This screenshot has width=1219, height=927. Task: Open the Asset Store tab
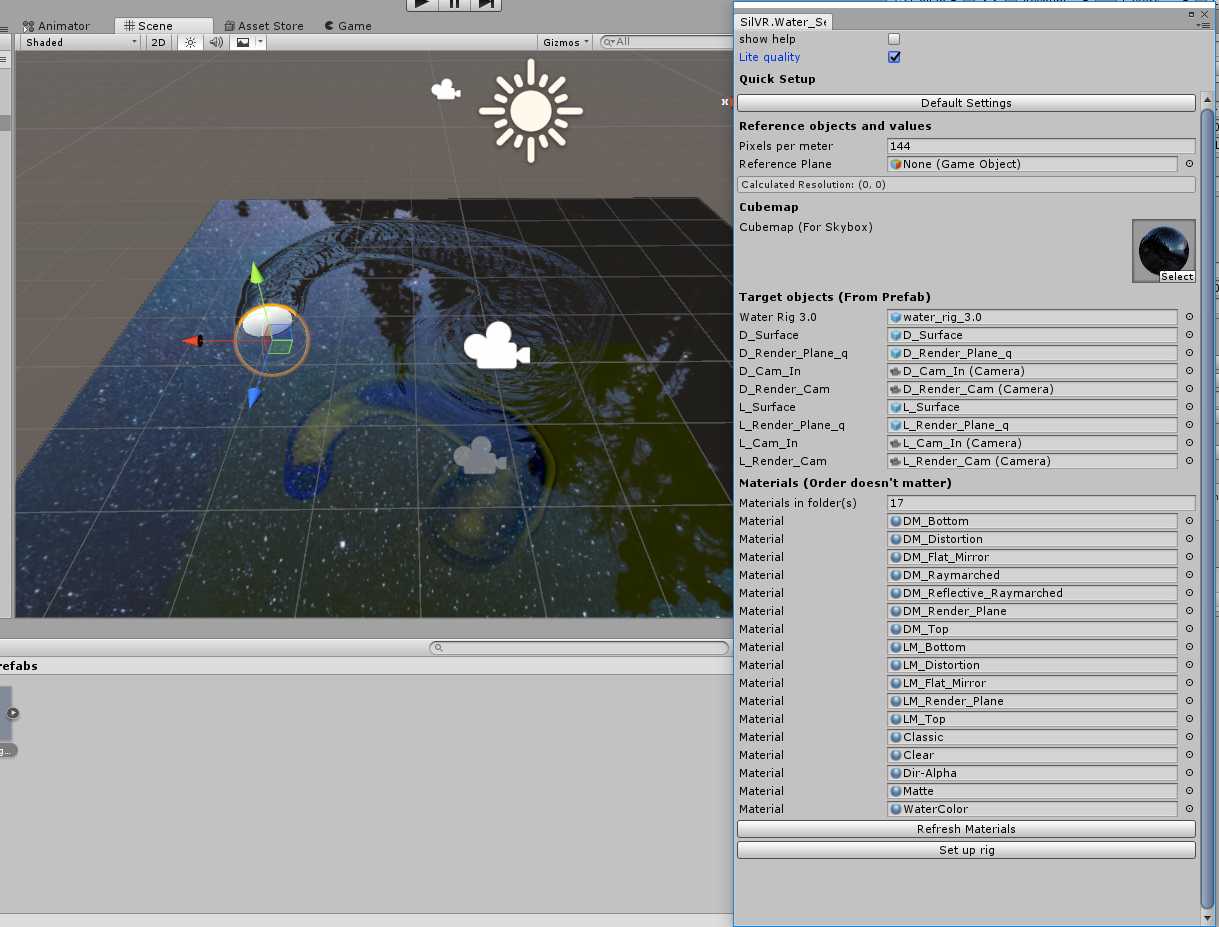pyautogui.click(x=264, y=26)
